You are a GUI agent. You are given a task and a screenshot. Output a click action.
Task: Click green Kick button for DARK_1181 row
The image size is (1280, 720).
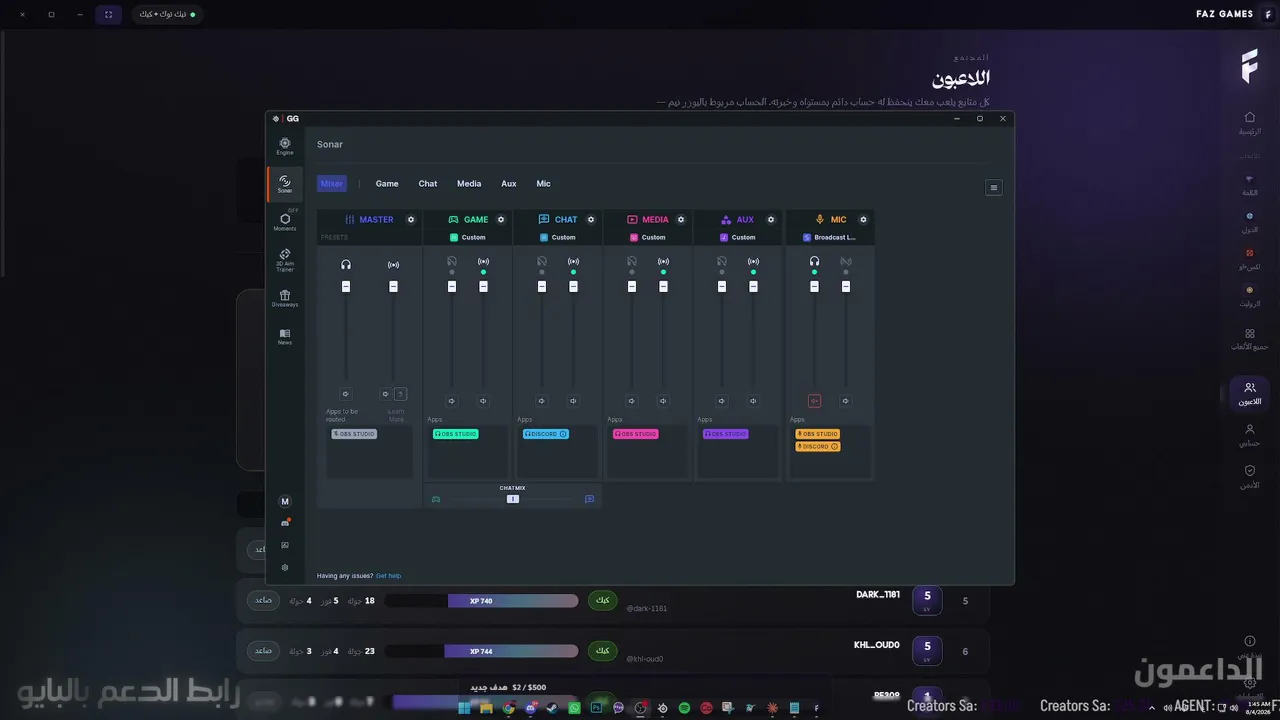tap(602, 600)
